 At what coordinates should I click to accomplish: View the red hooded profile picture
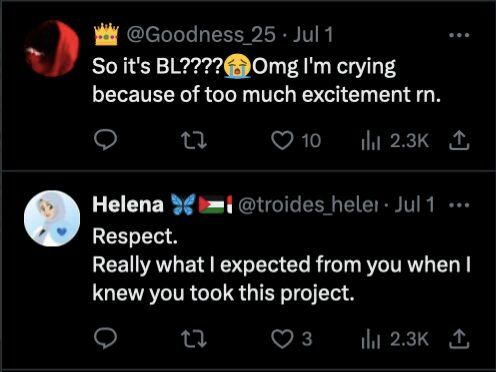click(52, 49)
